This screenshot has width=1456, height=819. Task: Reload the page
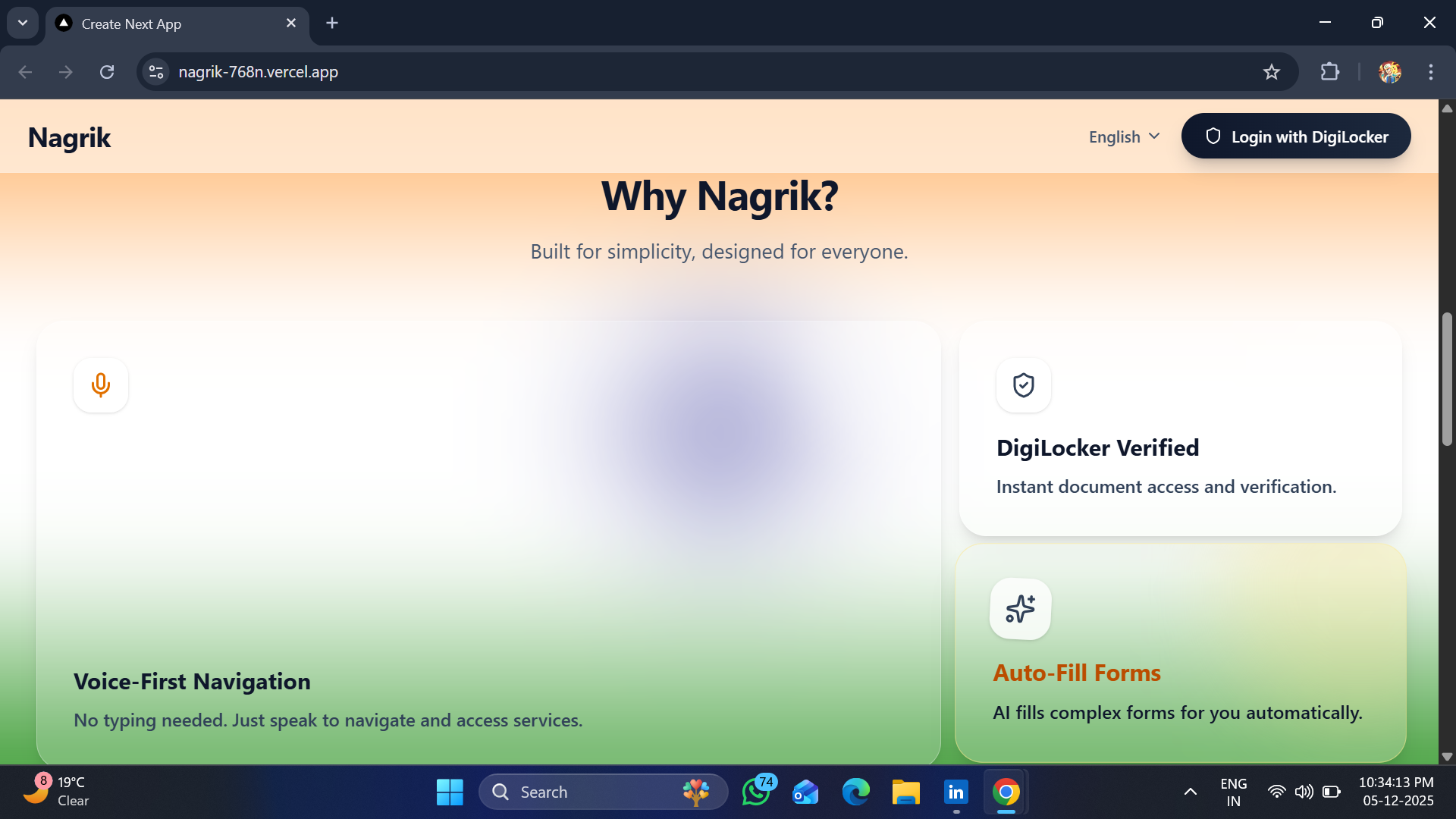click(107, 72)
